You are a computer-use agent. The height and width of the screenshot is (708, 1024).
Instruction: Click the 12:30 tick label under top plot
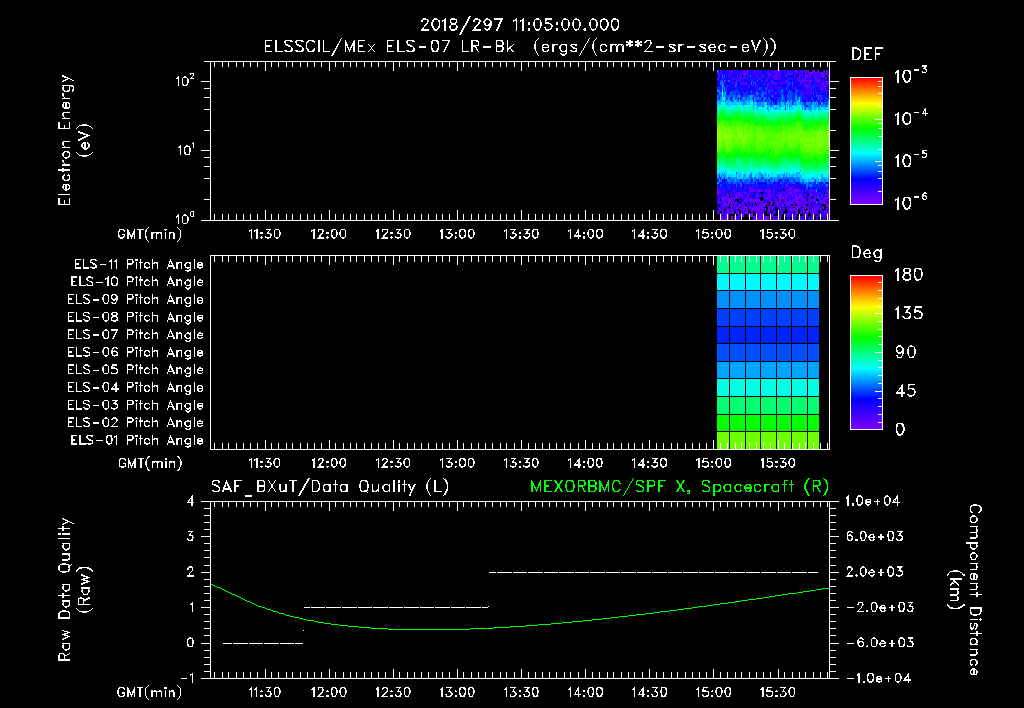pos(392,234)
